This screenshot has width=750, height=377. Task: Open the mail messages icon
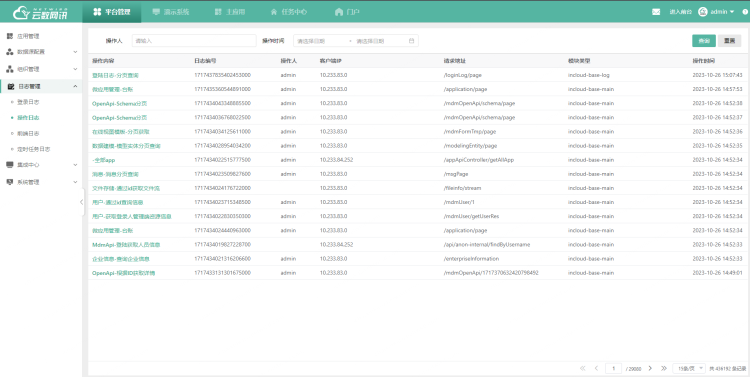coord(656,12)
